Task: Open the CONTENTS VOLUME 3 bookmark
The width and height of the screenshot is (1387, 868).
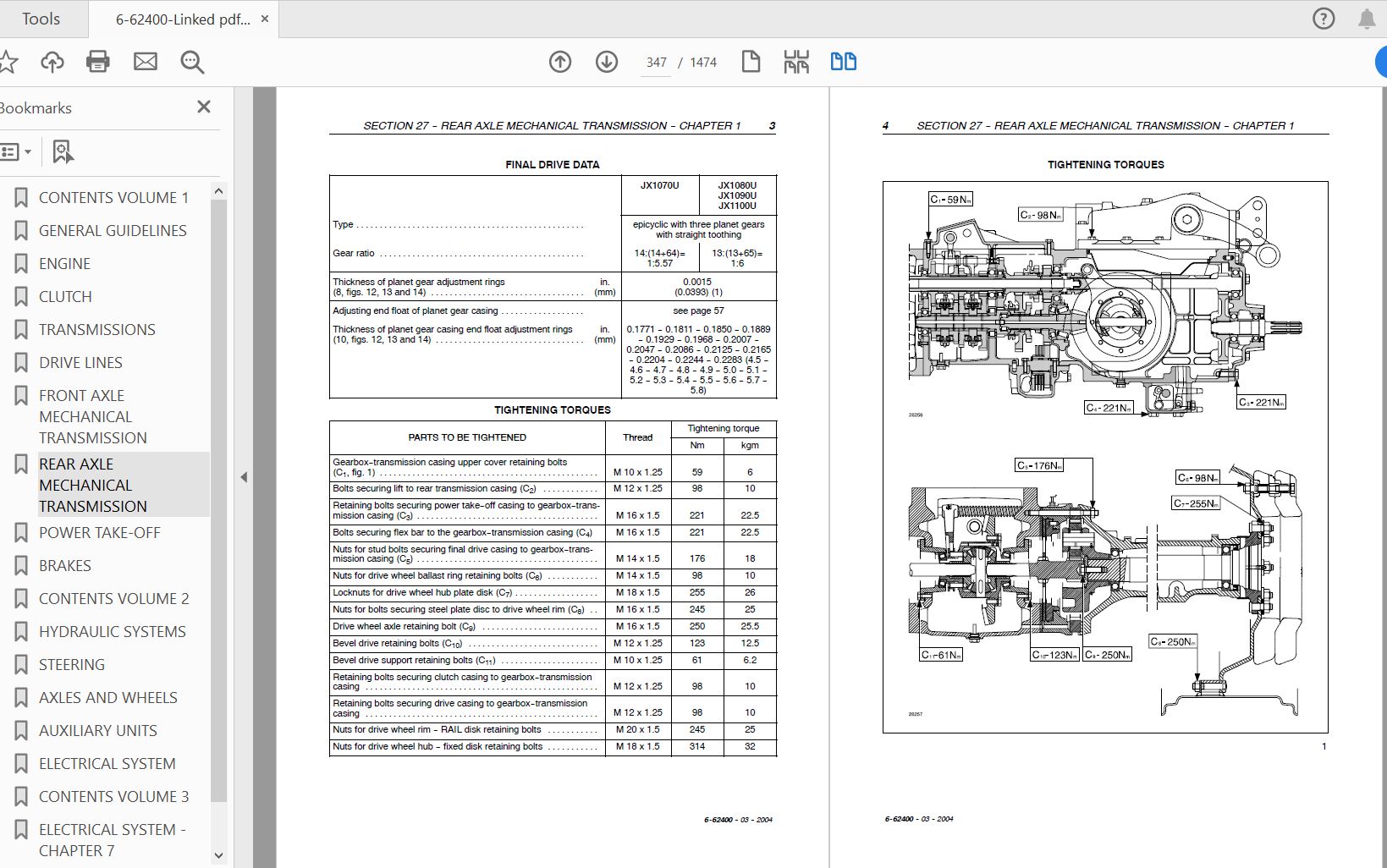Action: [114, 796]
